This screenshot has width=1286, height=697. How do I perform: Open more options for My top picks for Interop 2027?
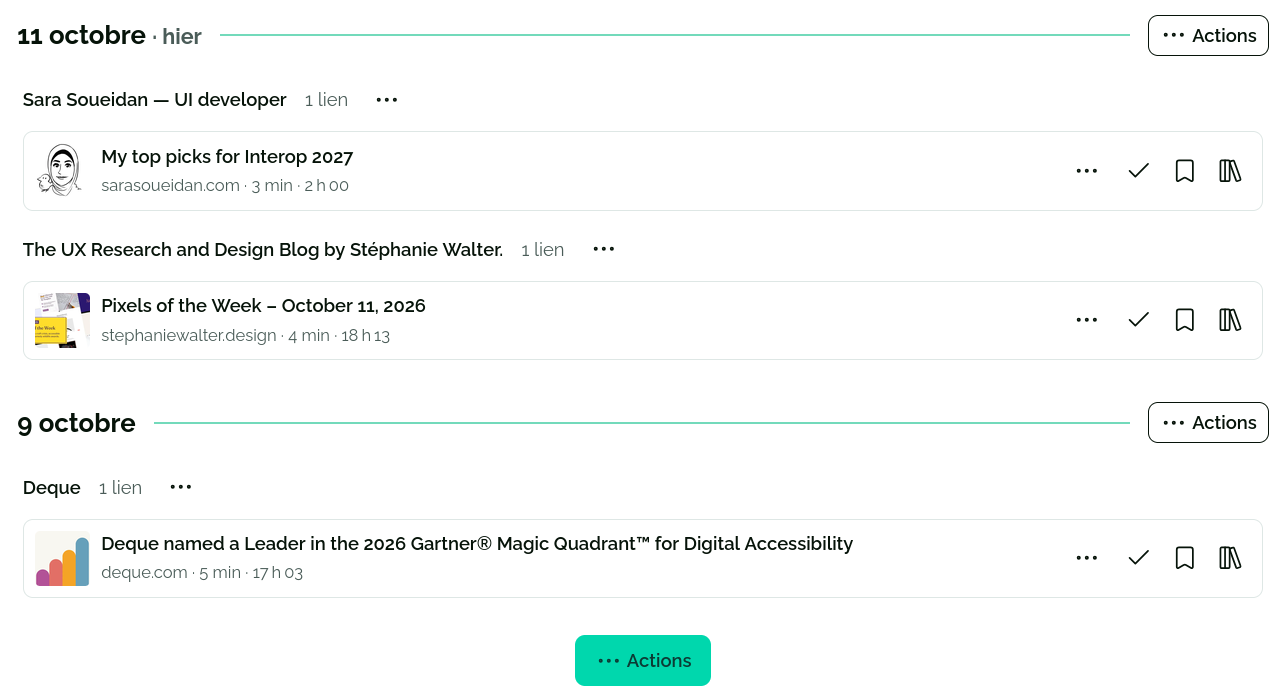[1087, 171]
